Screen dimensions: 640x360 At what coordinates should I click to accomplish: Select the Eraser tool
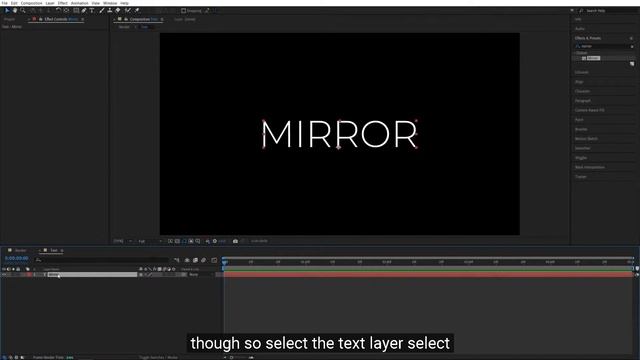118,11
